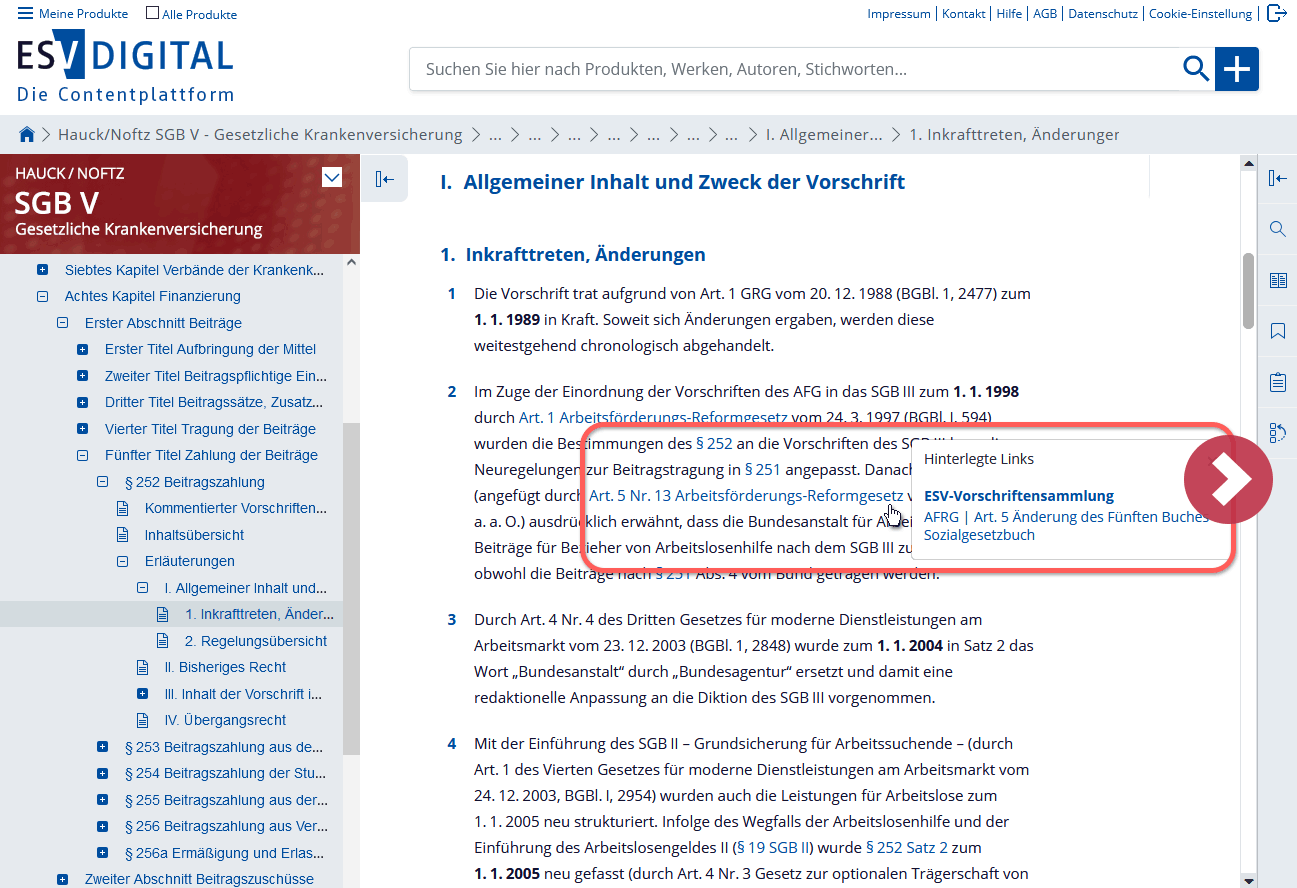The image size is (1297, 888).
Task: Select § 256 Beitragszahlung aus Ver... entry
Action: click(226, 826)
